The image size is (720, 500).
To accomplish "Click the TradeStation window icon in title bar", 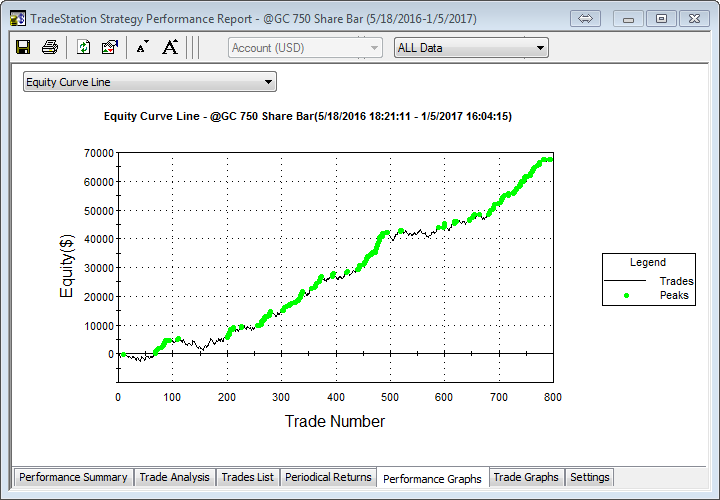I will pyautogui.click(x=15, y=18).
